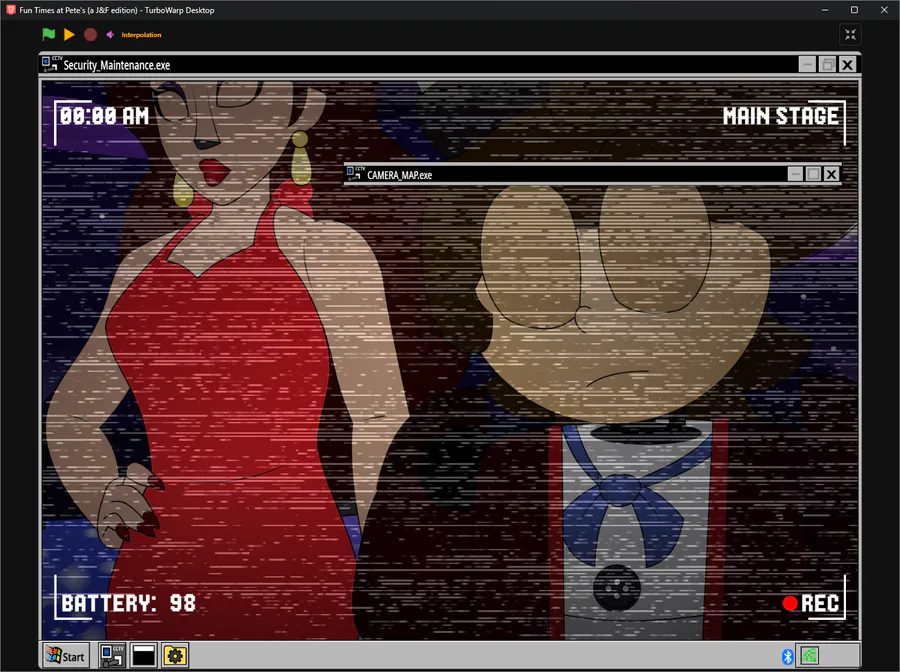Maximize the TurboWarp Desktop window
The width and height of the screenshot is (900, 672).
point(854,10)
